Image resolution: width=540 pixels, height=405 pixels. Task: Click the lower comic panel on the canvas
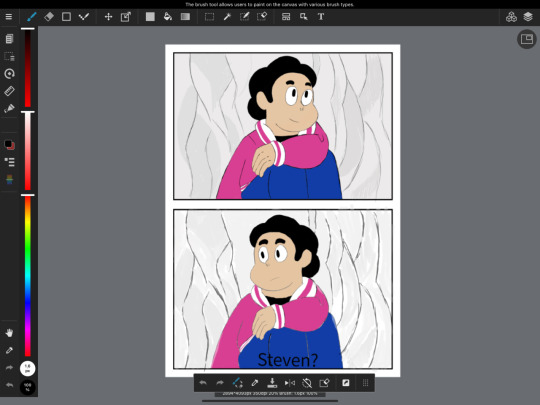click(283, 289)
